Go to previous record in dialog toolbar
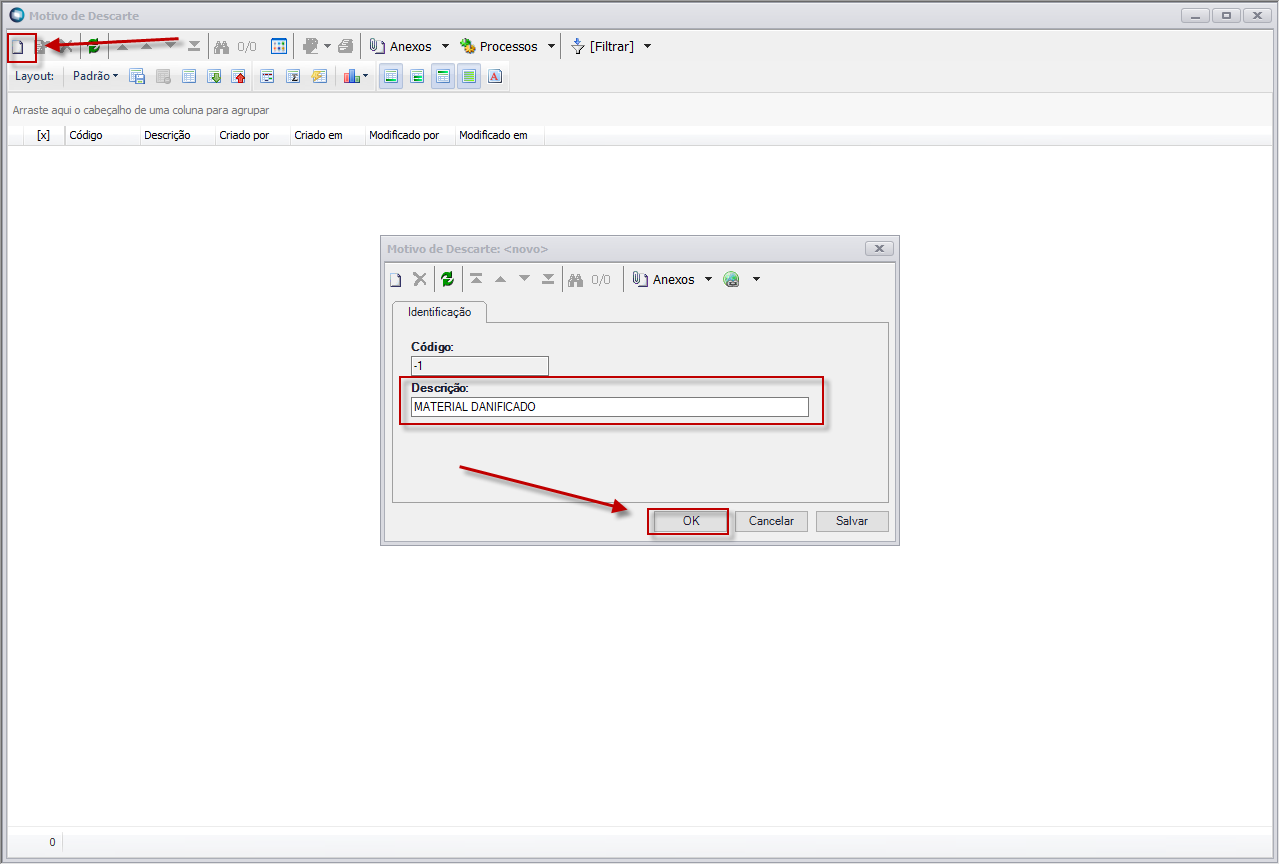 pos(501,279)
